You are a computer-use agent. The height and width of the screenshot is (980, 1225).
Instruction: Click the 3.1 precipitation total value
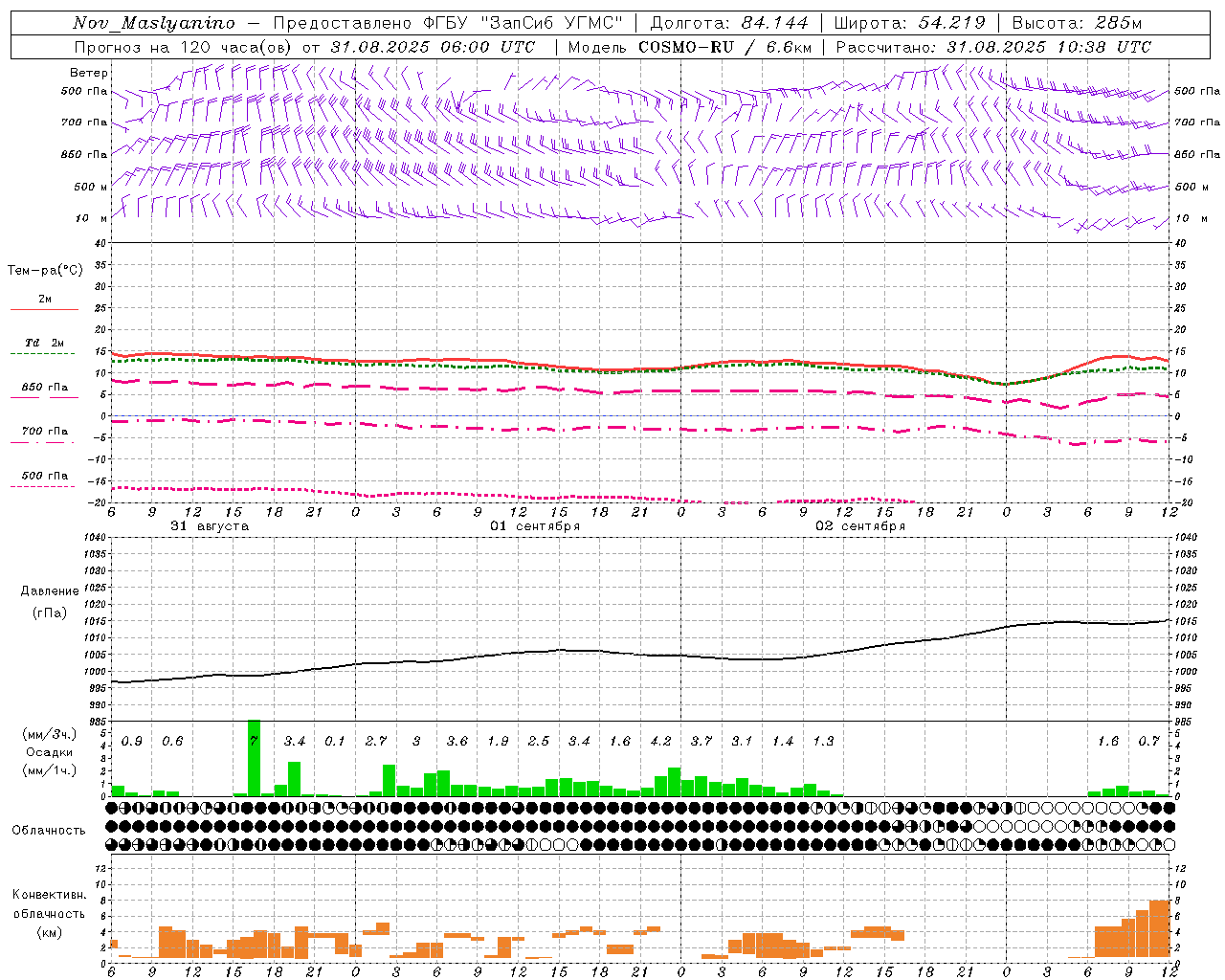point(742,742)
